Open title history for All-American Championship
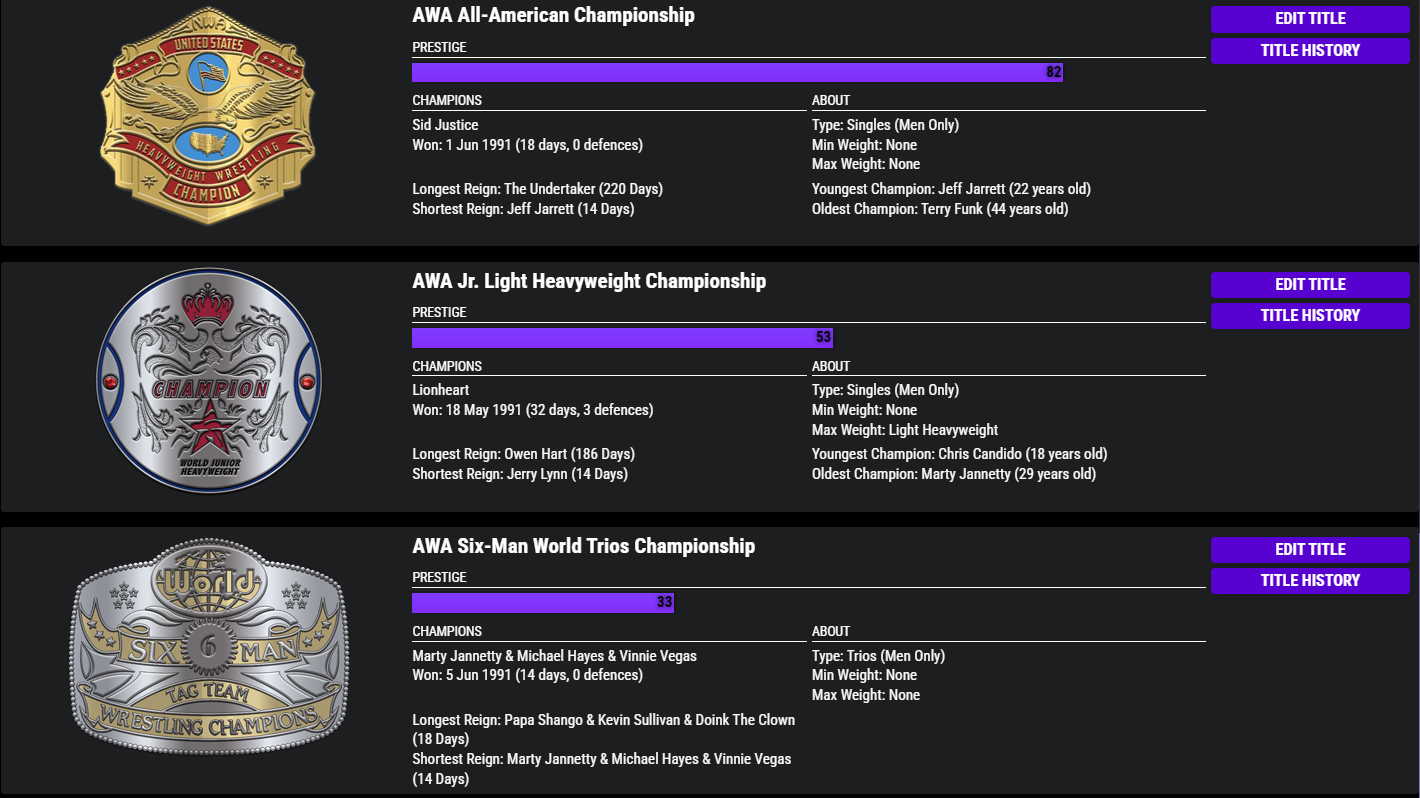The image size is (1420, 798). click(x=1309, y=50)
